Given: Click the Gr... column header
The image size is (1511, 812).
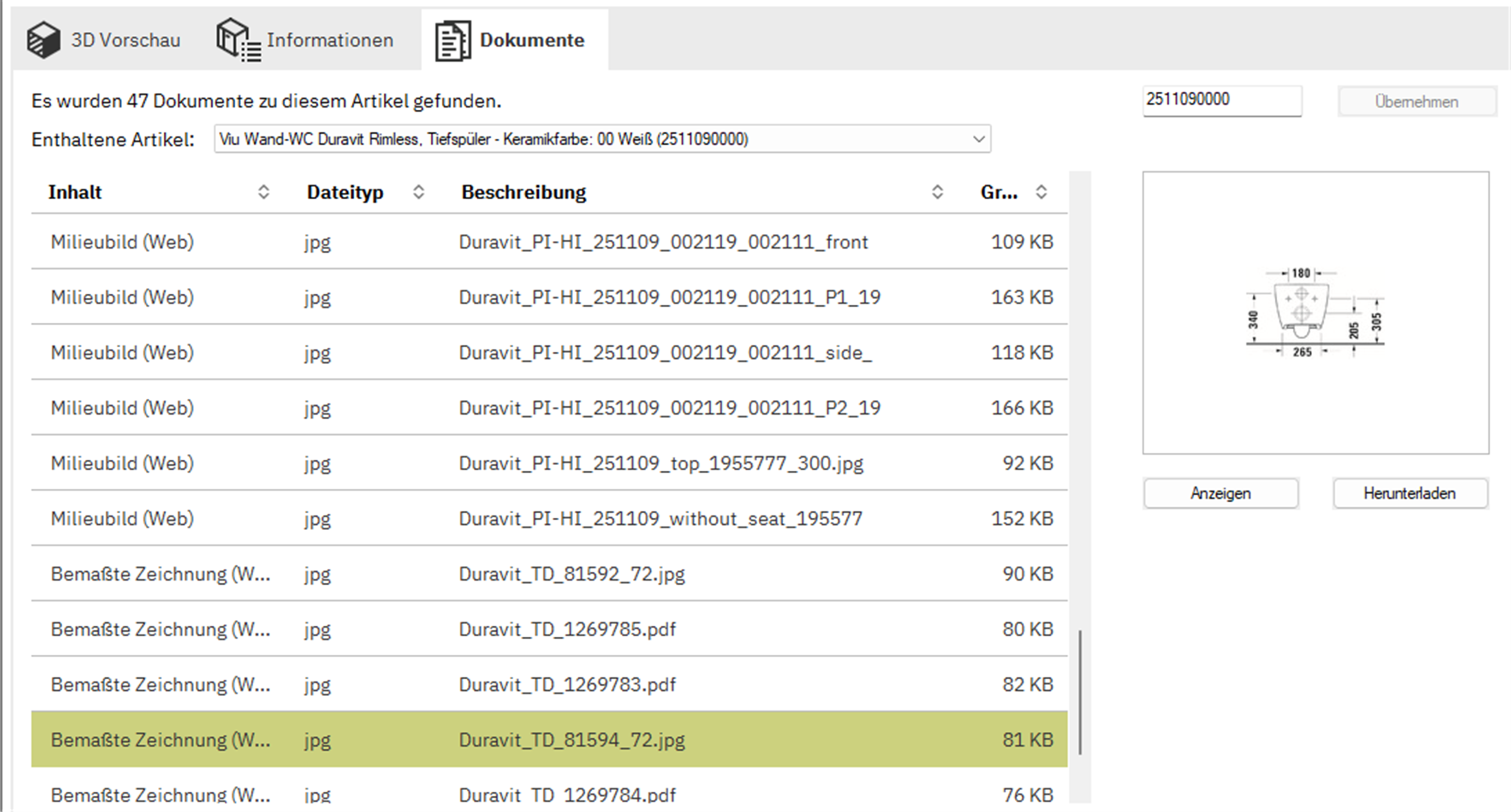Looking at the screenshot, I should point(999,192).
